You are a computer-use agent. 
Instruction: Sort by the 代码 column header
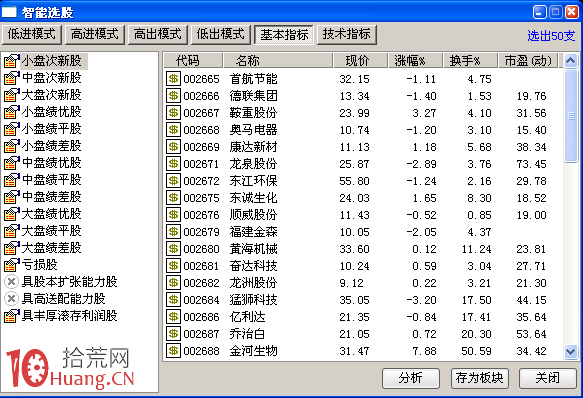click(193, 61)
